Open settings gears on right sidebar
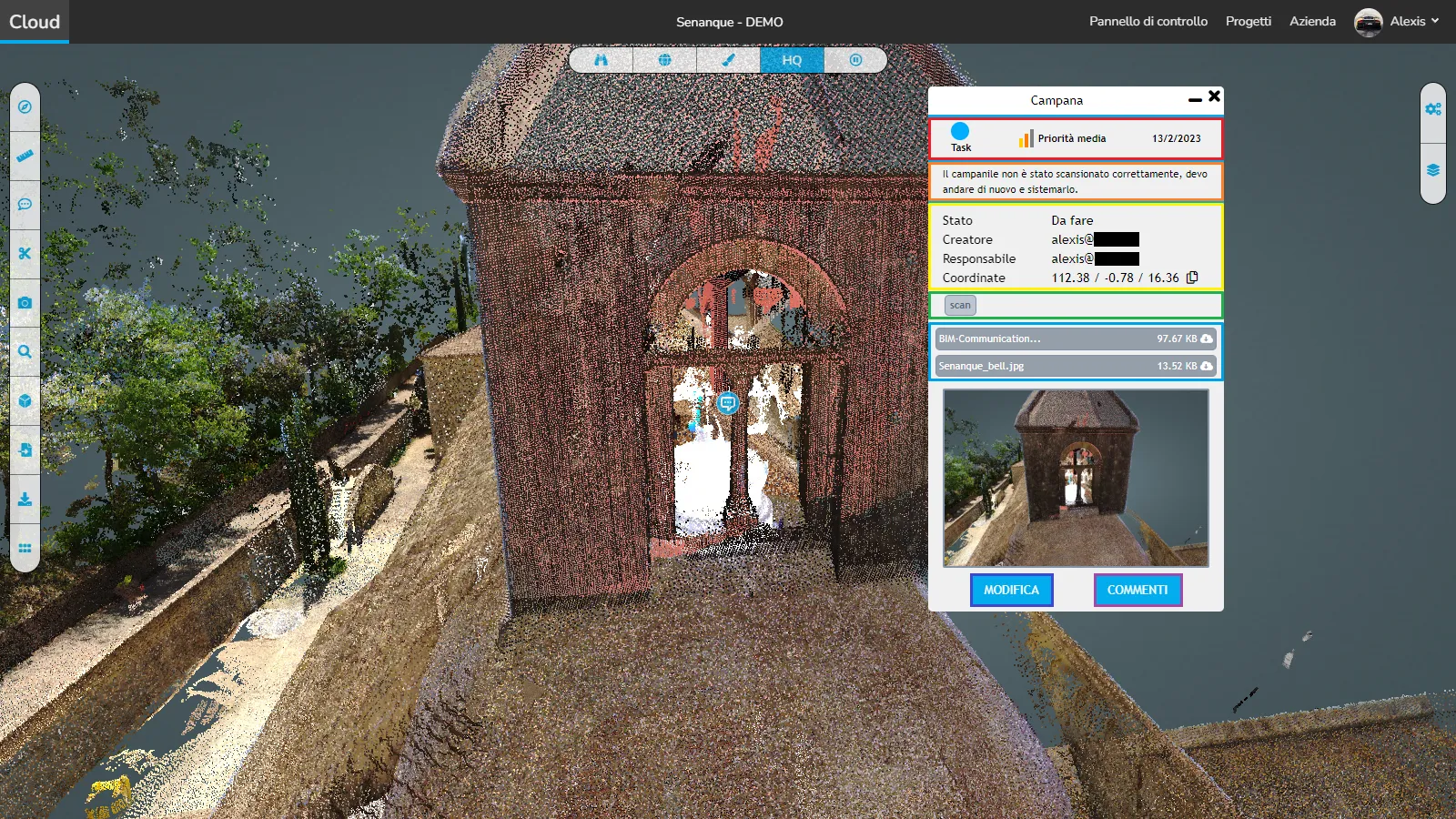The image size is (1456, 819). pos(1433,109)
